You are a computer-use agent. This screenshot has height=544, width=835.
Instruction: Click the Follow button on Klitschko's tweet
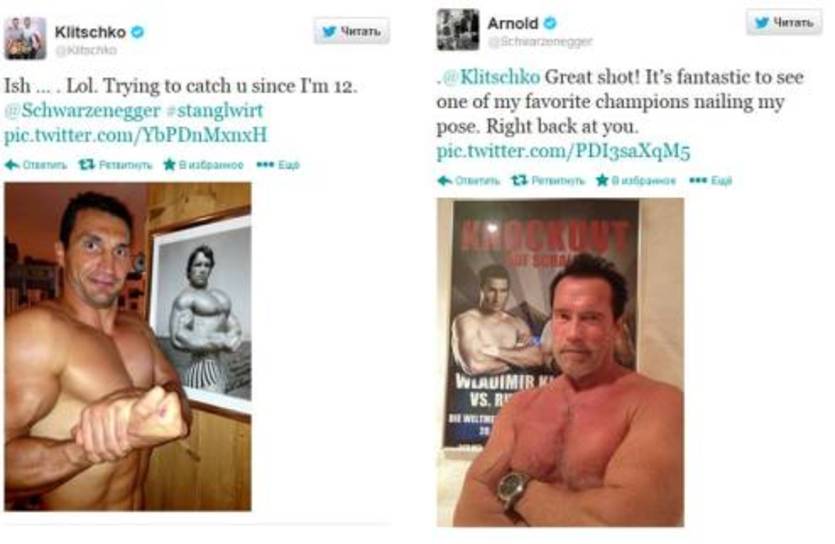click(351, 31)
